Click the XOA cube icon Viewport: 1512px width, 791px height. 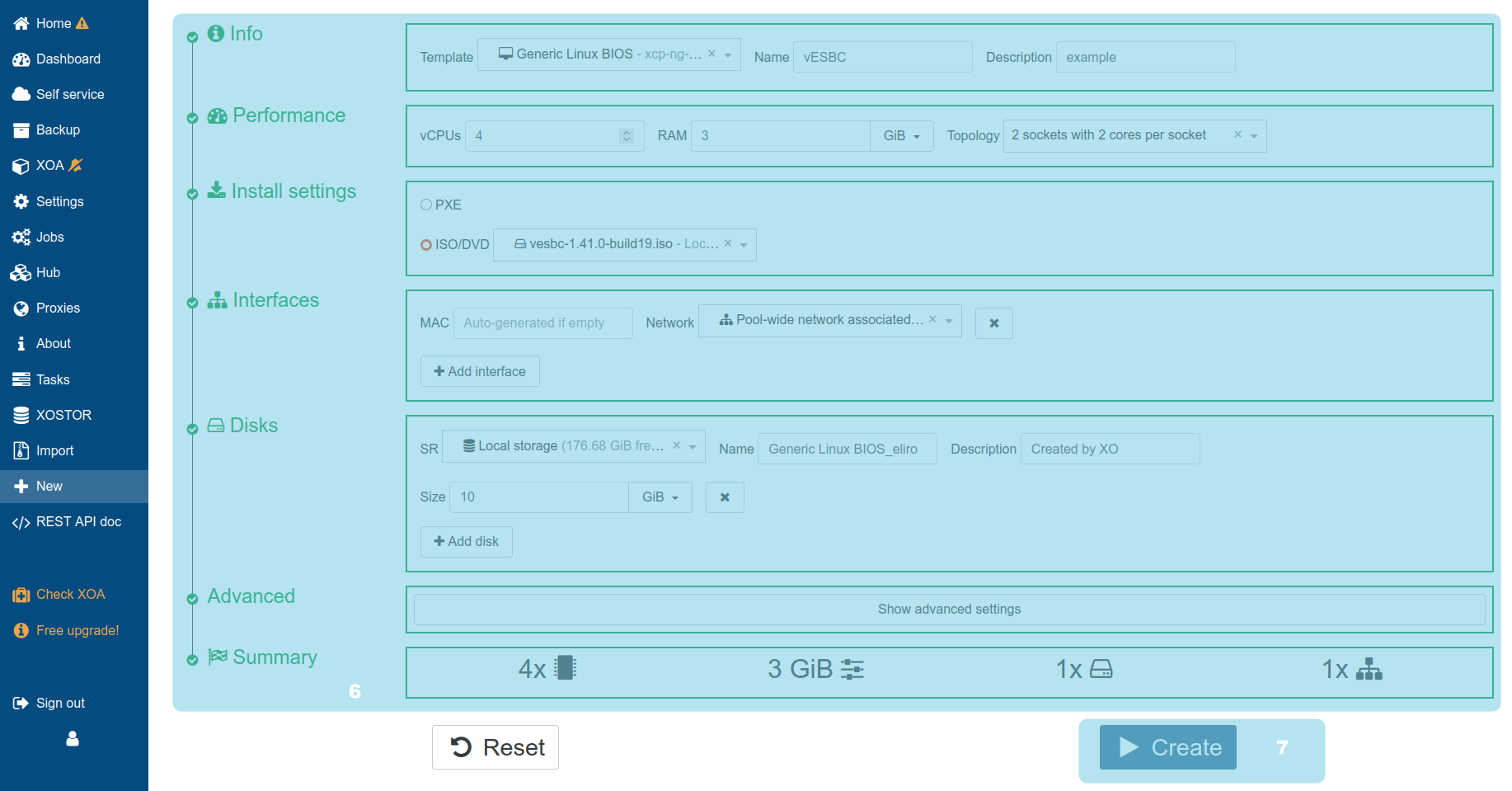[x=21, y=166]
